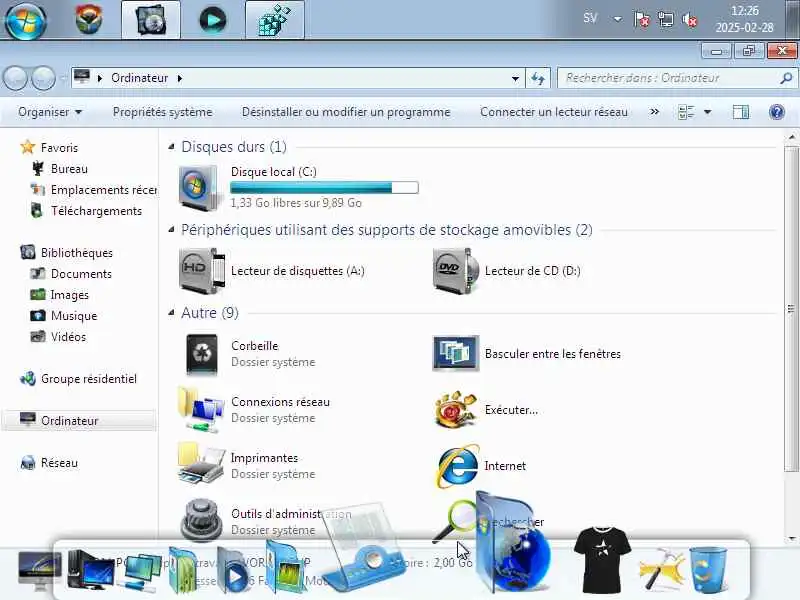Select Basculer entre les fenêtres
The width and height of the screenshot is (800, 600).
click(x=527, y=354)
